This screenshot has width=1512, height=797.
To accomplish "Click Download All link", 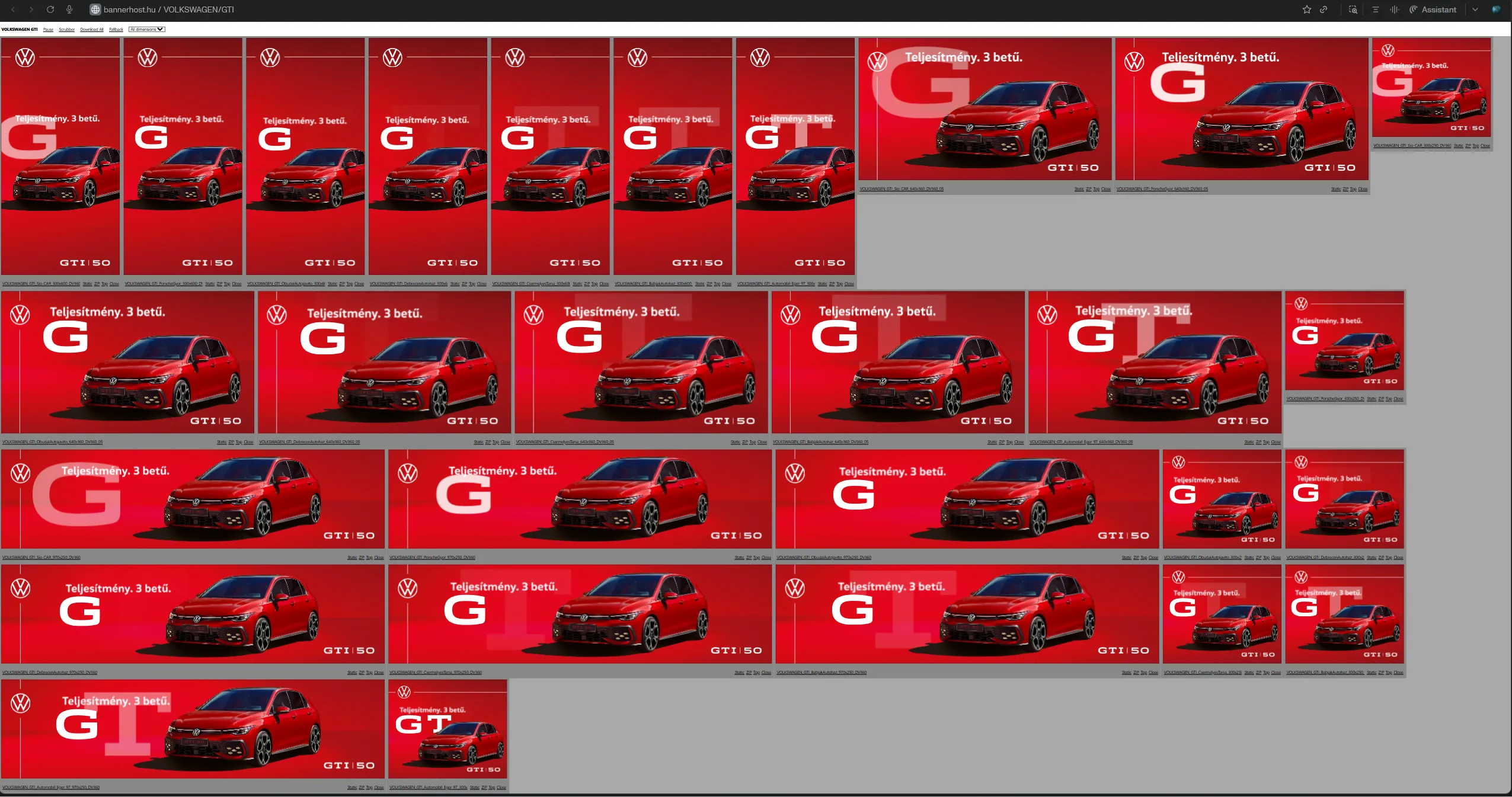I will (x=92, y=29).
